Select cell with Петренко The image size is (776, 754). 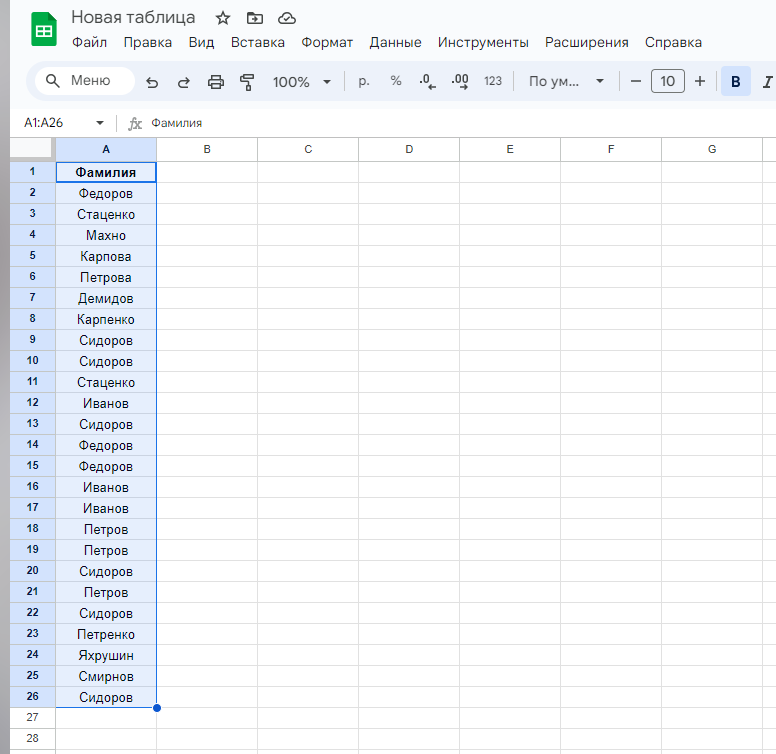pos(106,634)
